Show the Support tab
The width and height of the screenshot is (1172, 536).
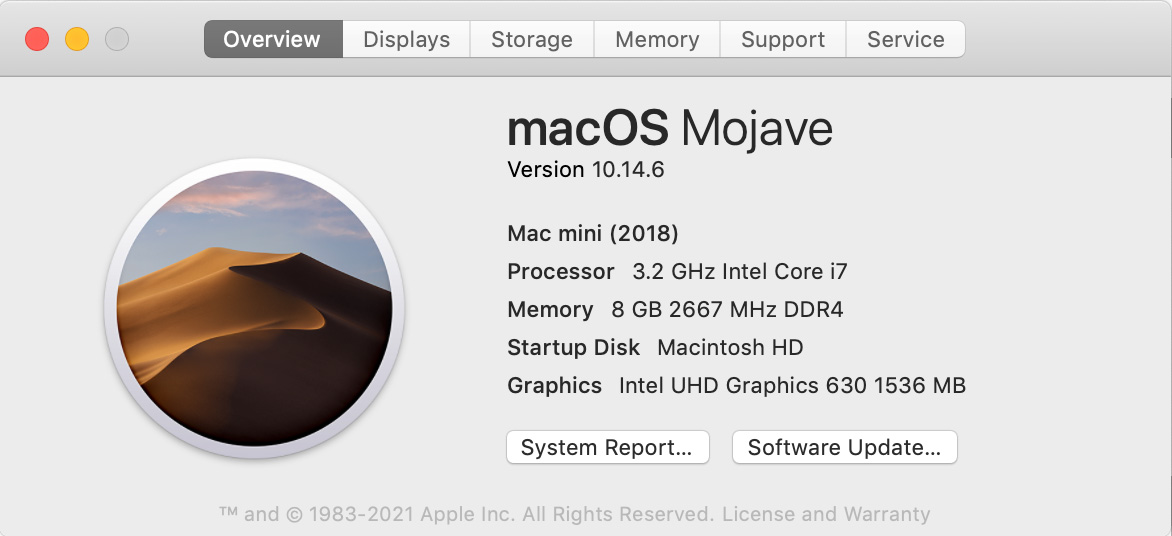coord(783,39)
